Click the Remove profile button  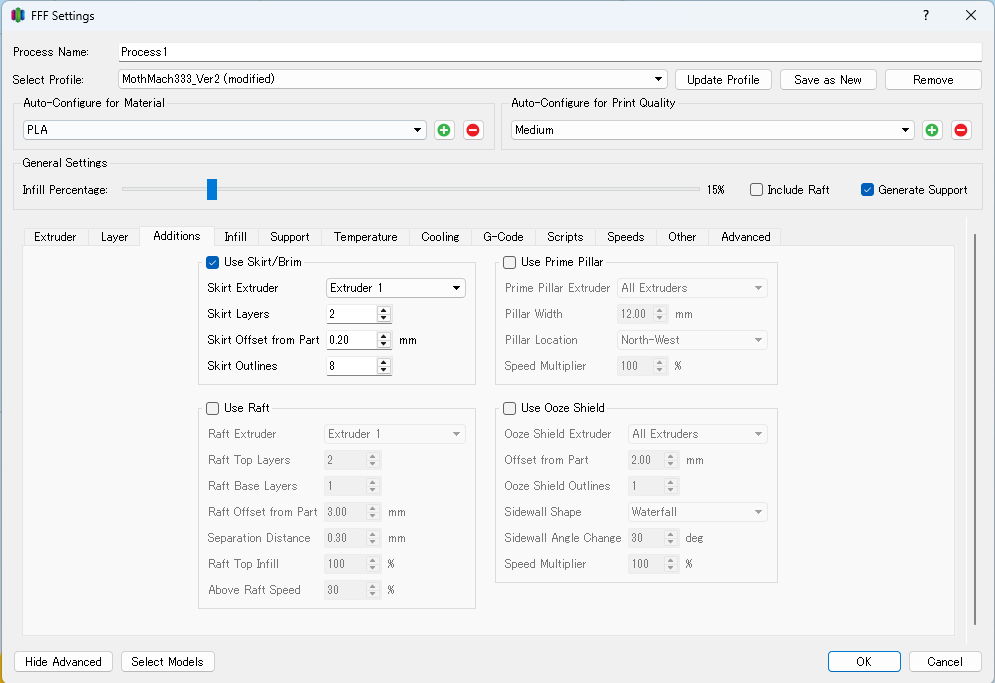click(933, 80)
